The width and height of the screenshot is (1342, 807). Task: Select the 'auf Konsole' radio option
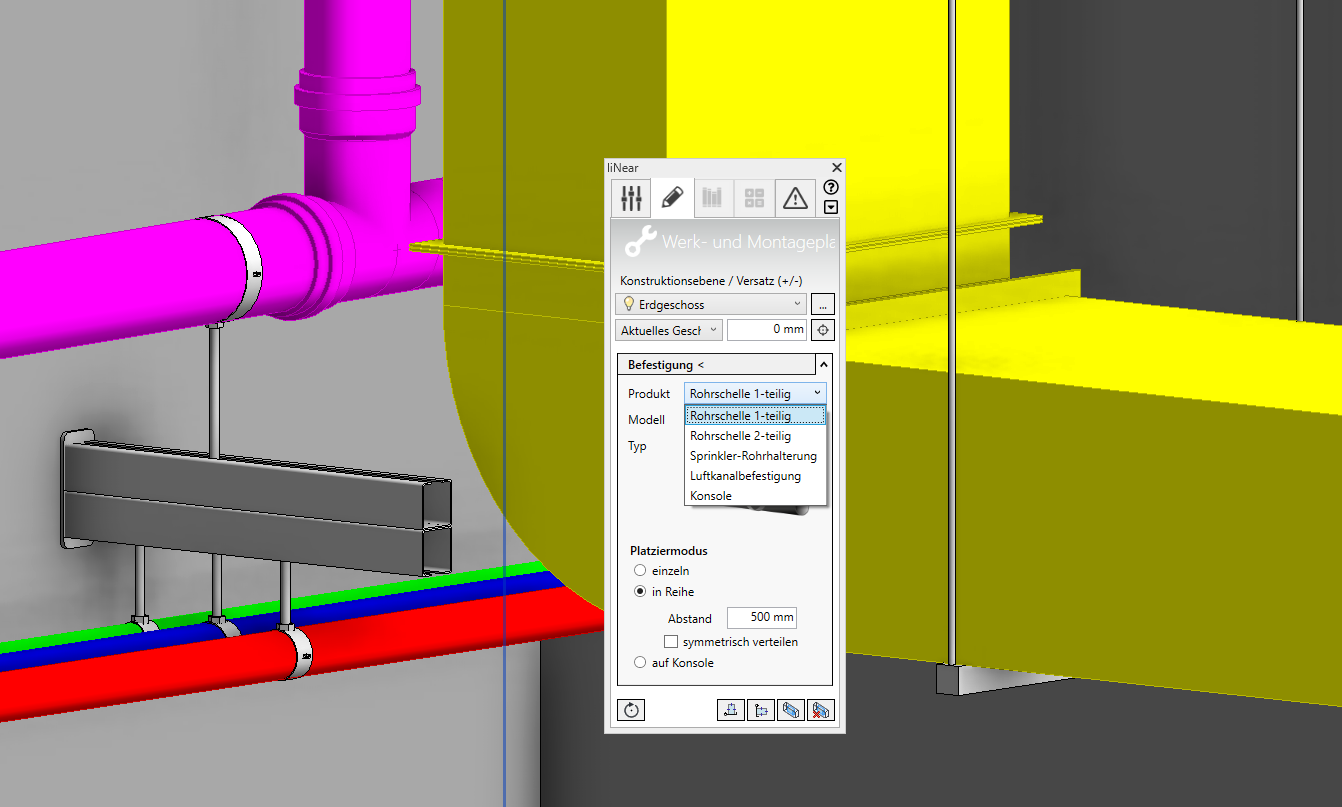pyautogui.click(x=640, y=662)
